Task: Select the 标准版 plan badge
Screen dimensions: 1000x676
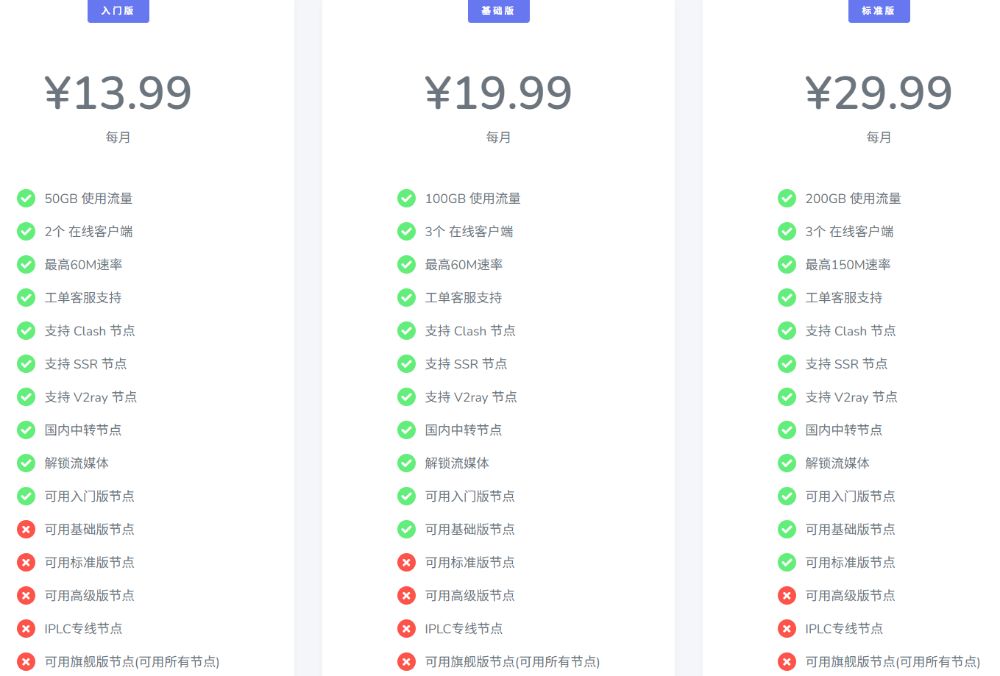Action: coord(879,11)
